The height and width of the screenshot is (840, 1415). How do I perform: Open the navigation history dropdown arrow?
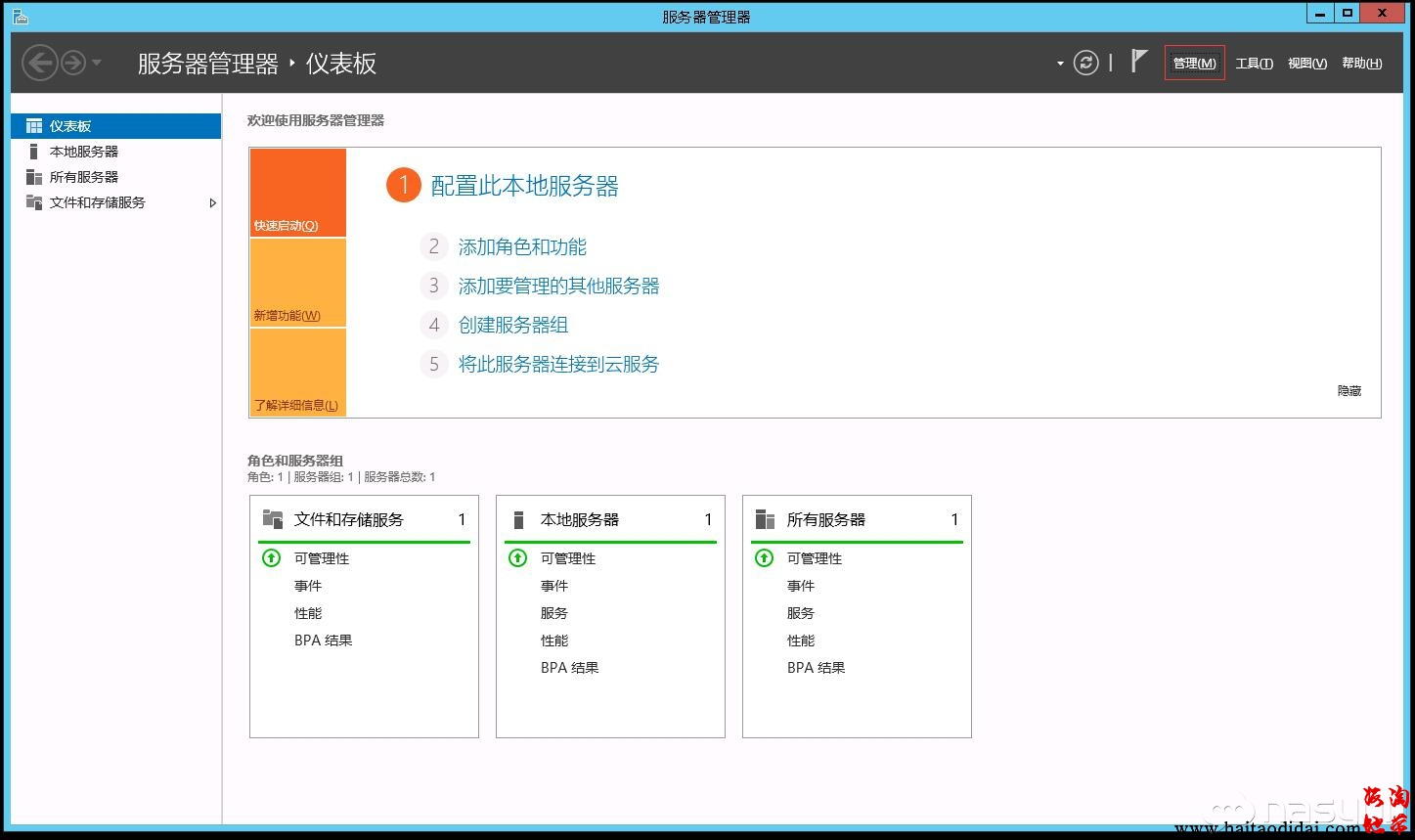pyautogui.click(x=97, y=64)
